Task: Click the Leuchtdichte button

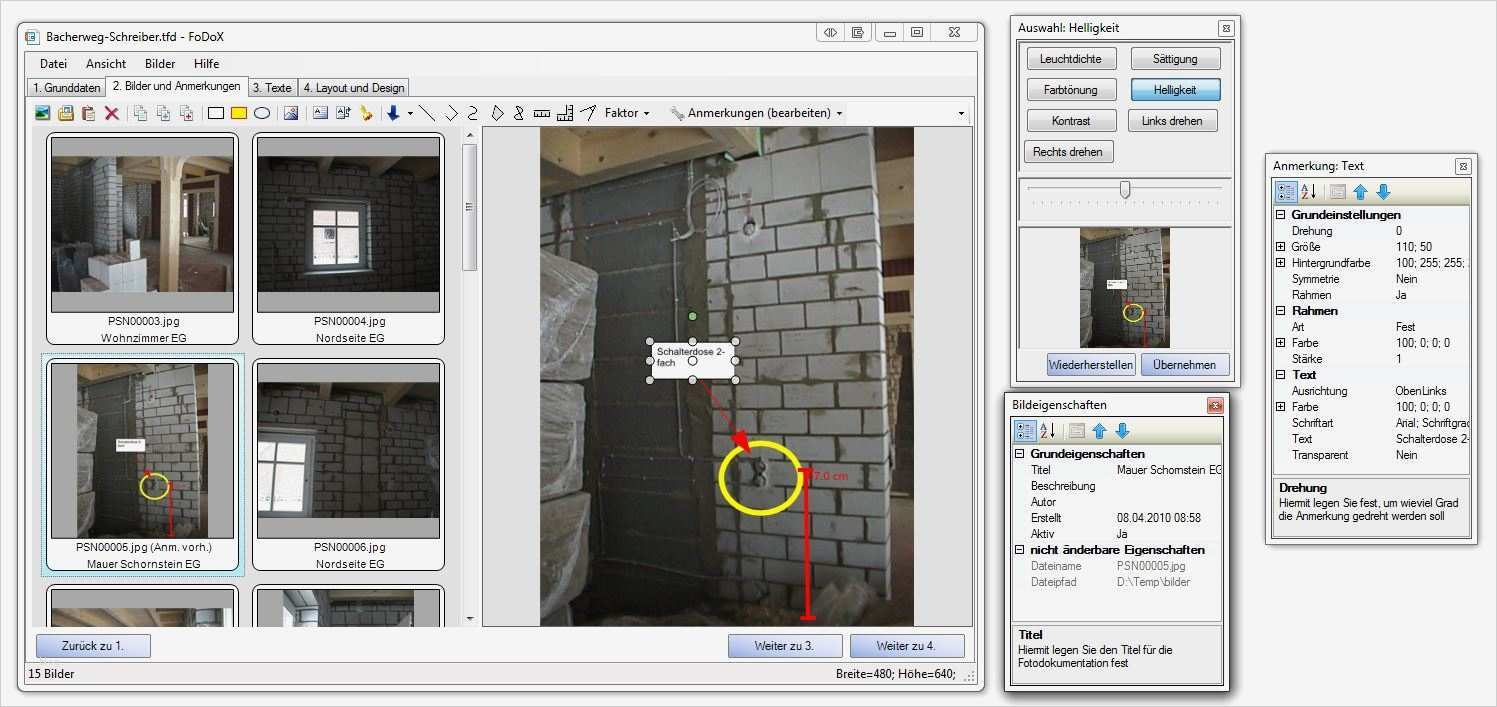Action: [1070, 59]
